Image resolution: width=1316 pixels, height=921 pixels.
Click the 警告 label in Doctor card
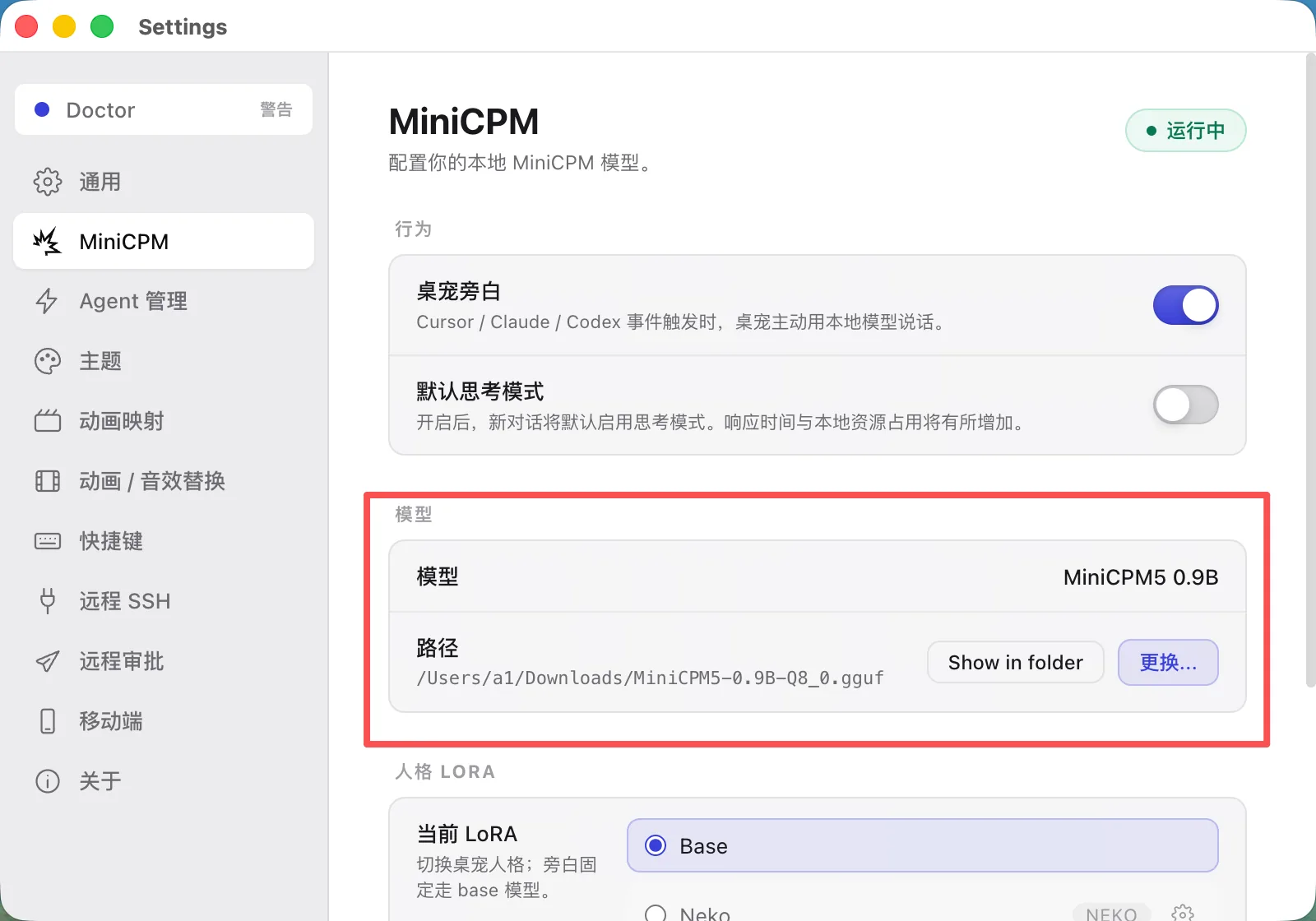pos(276,109)
